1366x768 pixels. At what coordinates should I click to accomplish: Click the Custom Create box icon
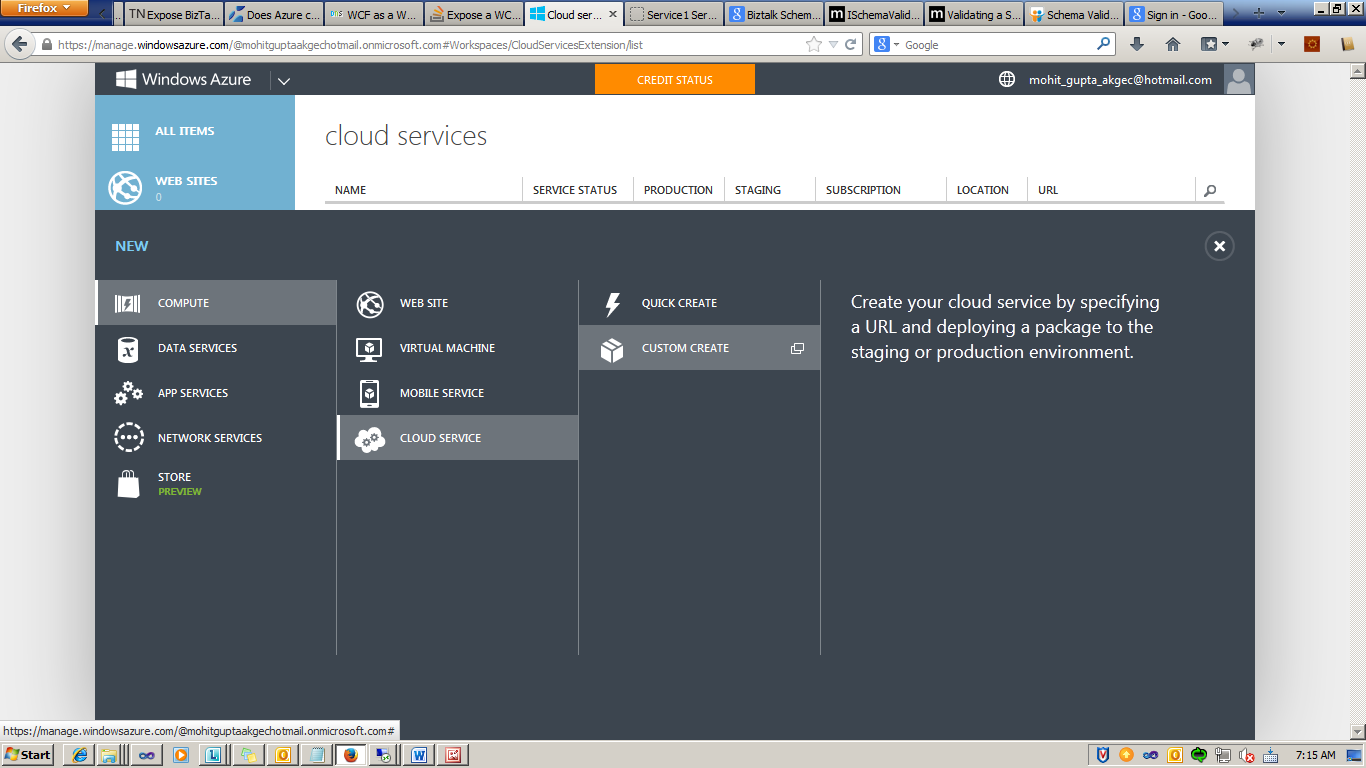pos(612,349)
